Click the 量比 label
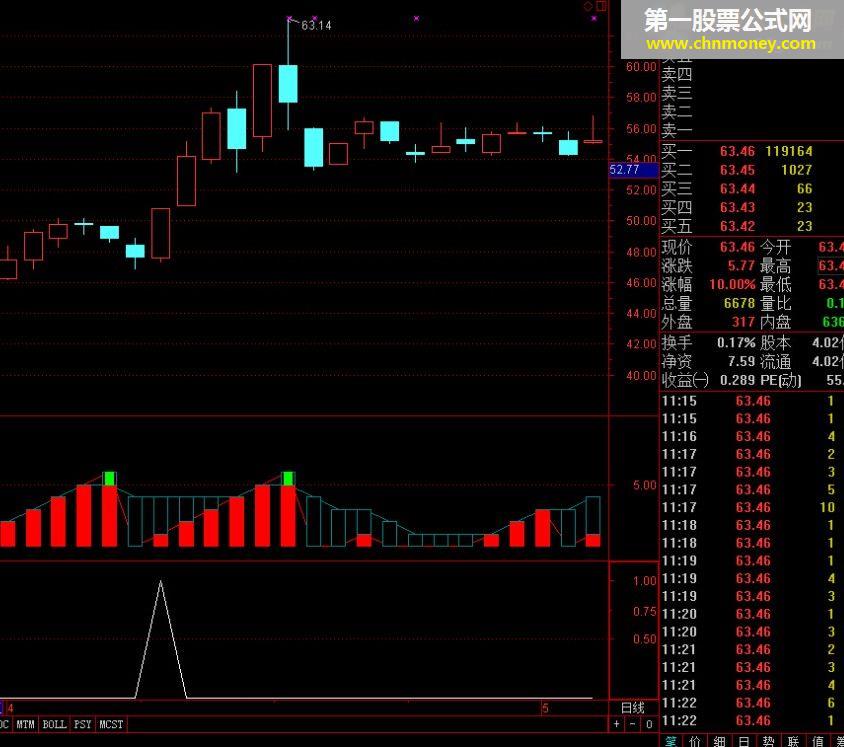This screenshot has width=844, height=747. point(776,304)
